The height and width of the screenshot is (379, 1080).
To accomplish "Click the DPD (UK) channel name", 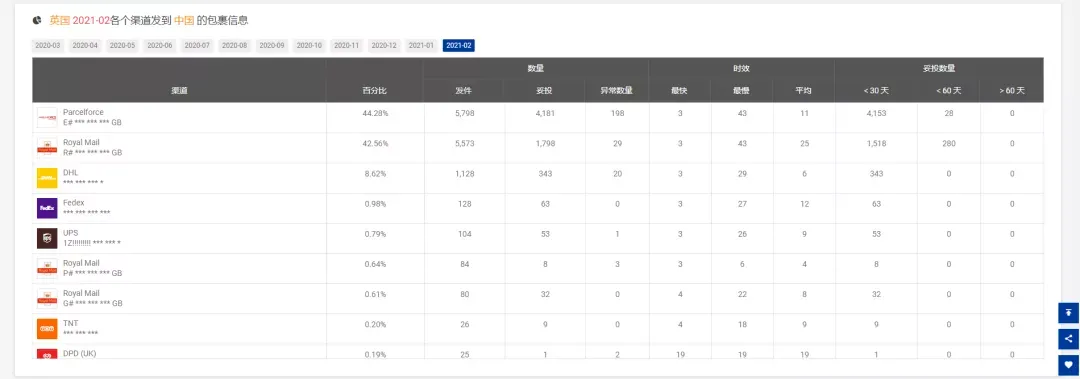I will [x=79, y=354].
